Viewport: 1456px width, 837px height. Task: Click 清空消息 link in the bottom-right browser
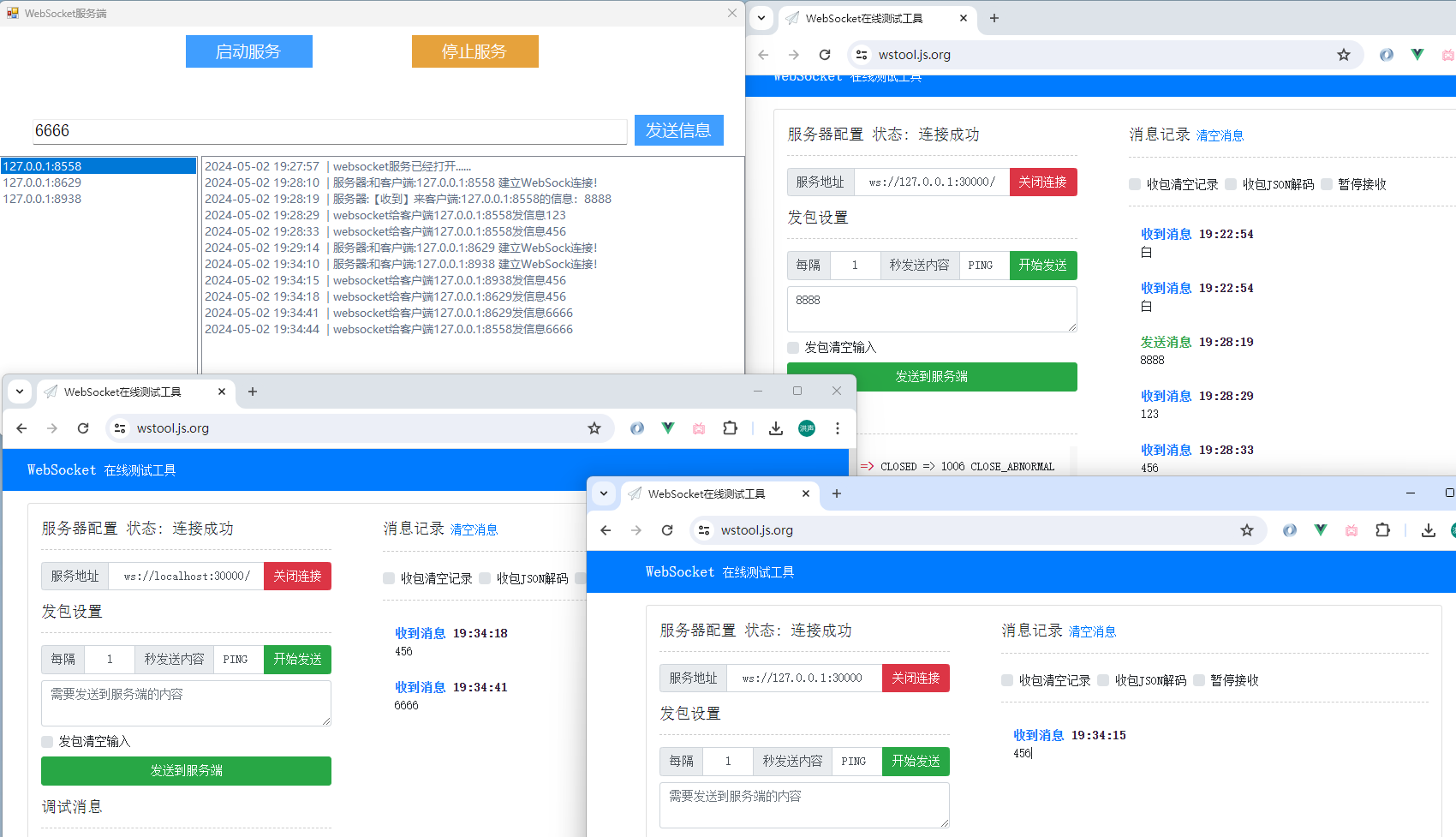(x=1093, y=631)
